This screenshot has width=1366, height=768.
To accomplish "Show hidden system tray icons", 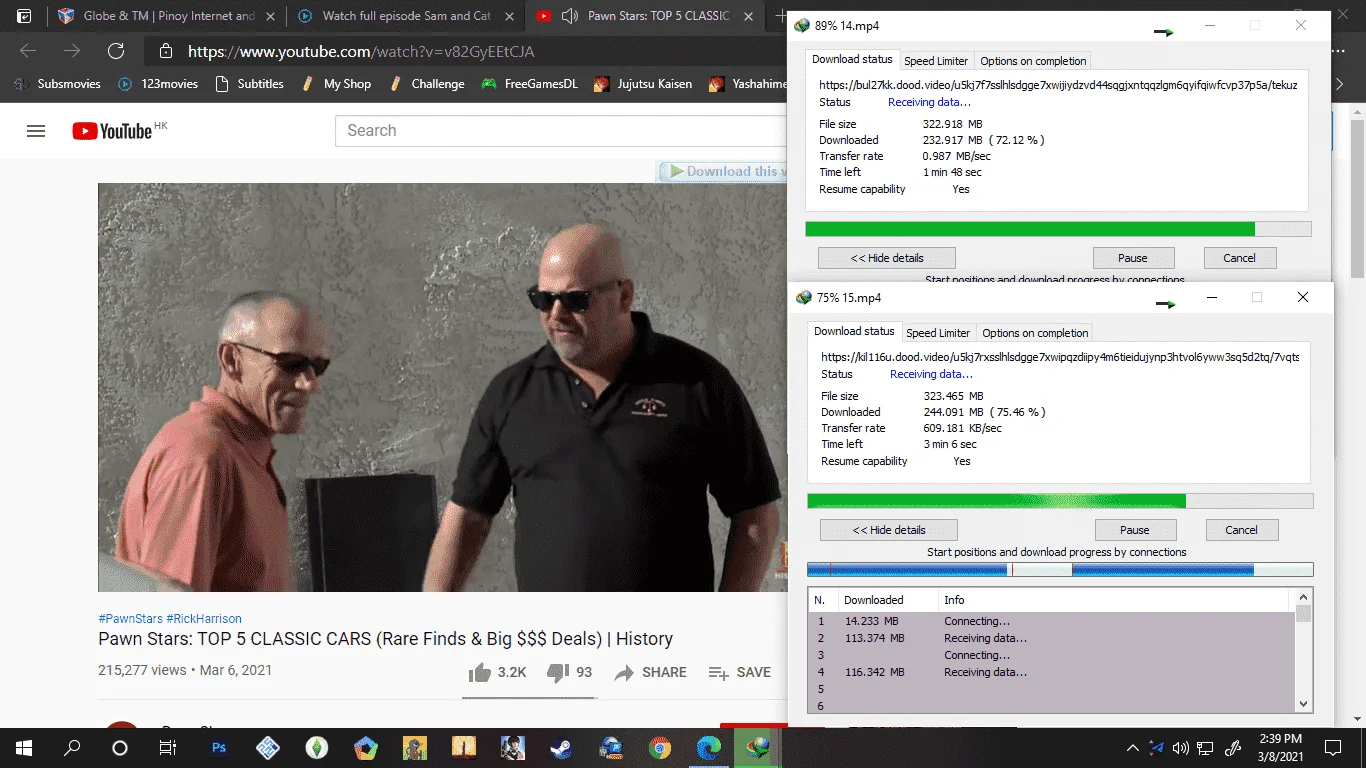I will tap(1132, 748).
